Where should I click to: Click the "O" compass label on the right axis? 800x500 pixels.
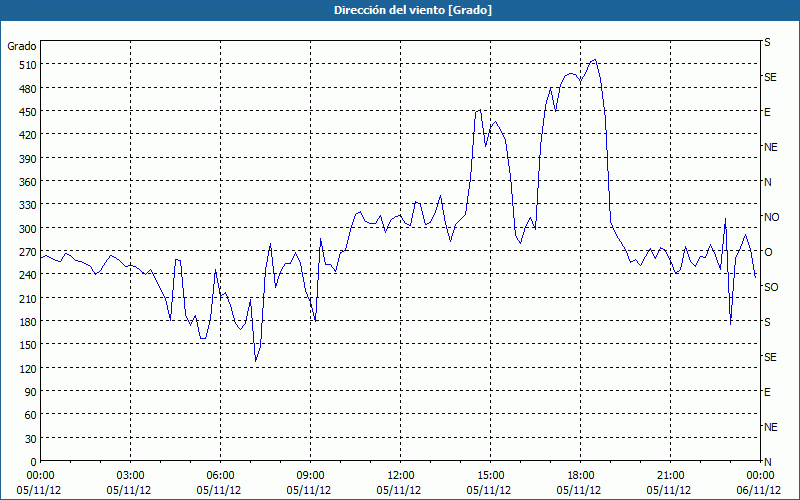[768, 252]
